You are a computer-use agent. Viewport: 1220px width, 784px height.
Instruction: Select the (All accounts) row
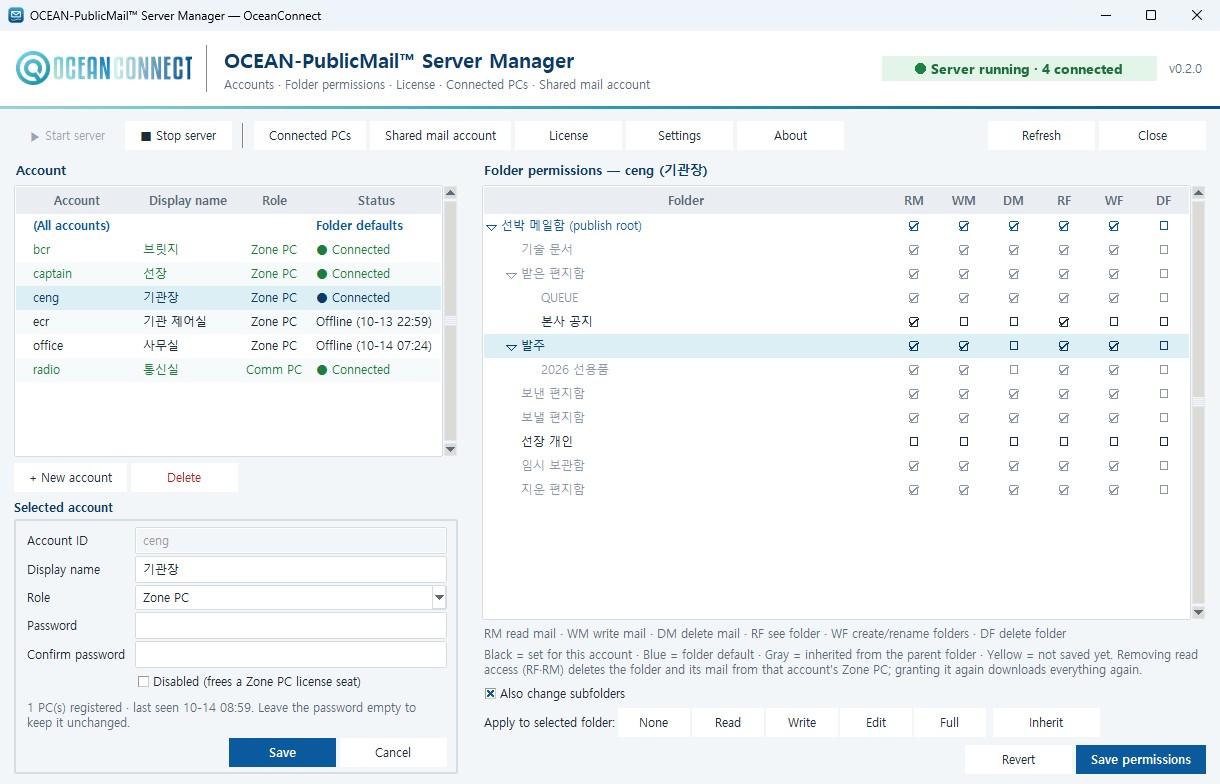[x=228, y=226]
